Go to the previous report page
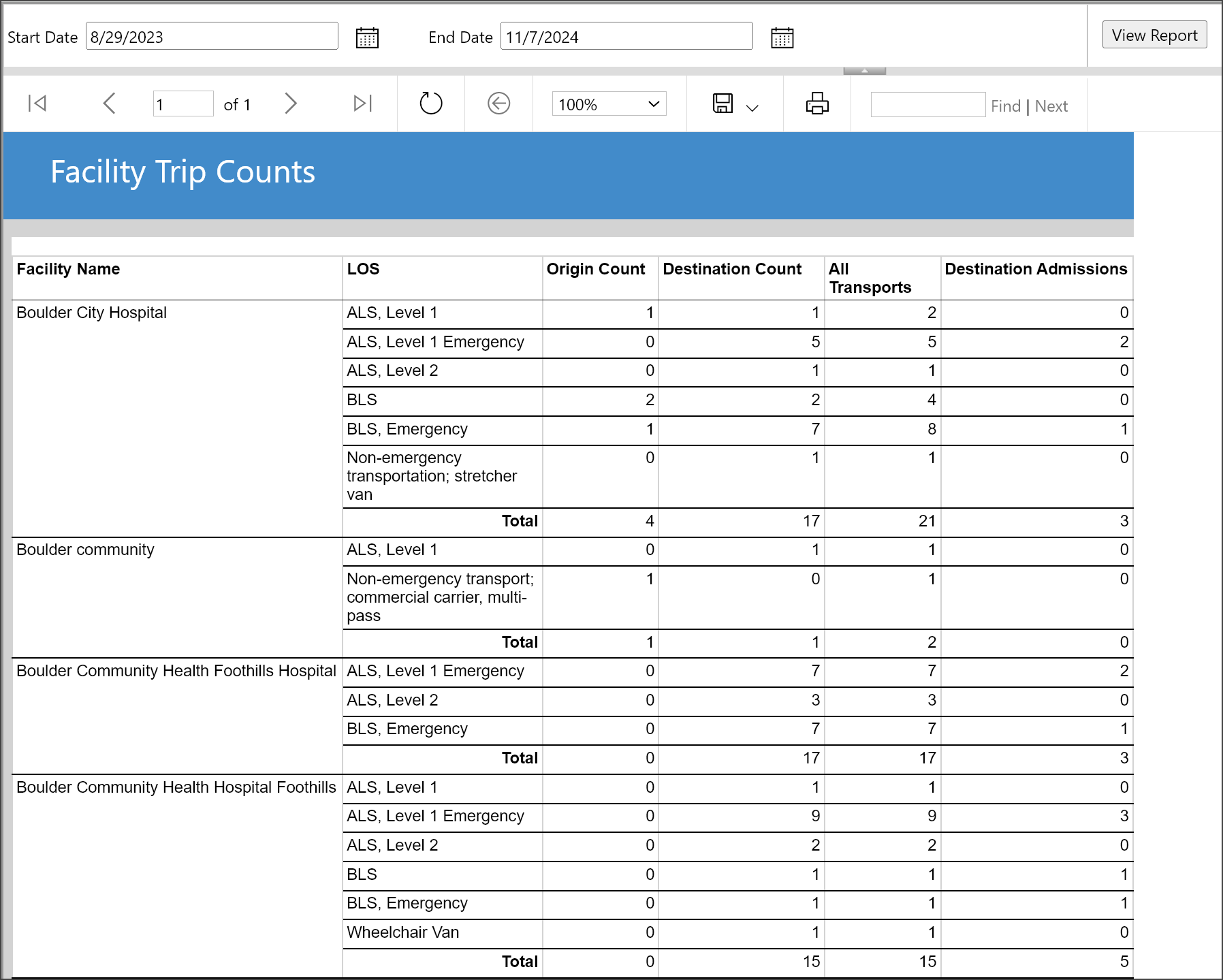Screen dimensions: 1223x980 (x=109, y=104)
